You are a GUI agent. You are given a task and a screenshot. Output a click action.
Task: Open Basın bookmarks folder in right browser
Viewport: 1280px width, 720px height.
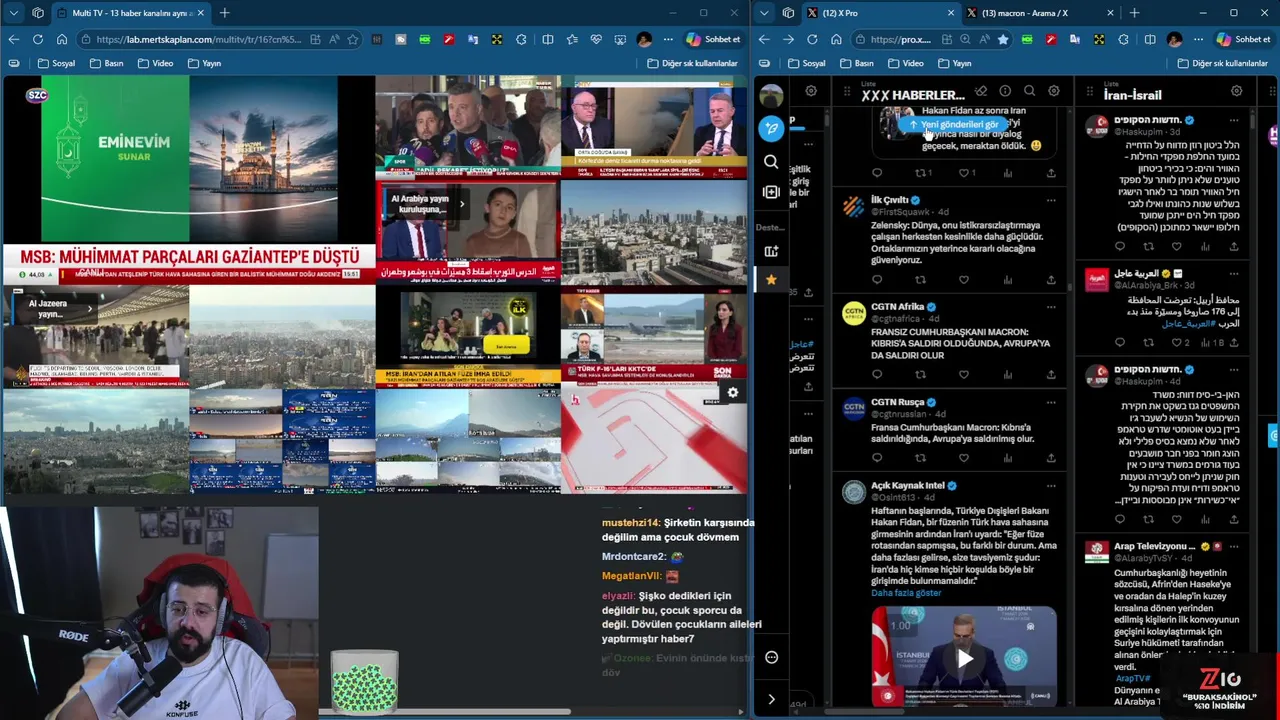(x=856, y=63)
